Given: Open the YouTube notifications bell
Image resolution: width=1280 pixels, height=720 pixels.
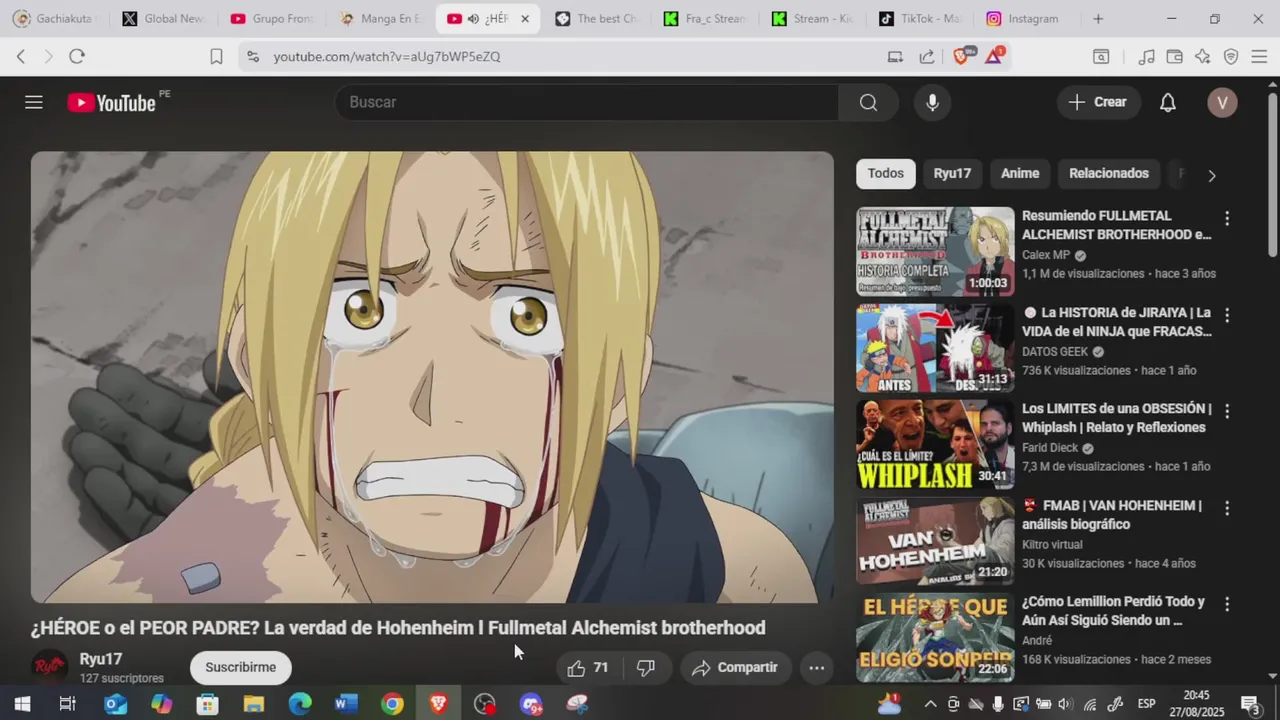Looking at the screenshot, I should [1167, 102].
